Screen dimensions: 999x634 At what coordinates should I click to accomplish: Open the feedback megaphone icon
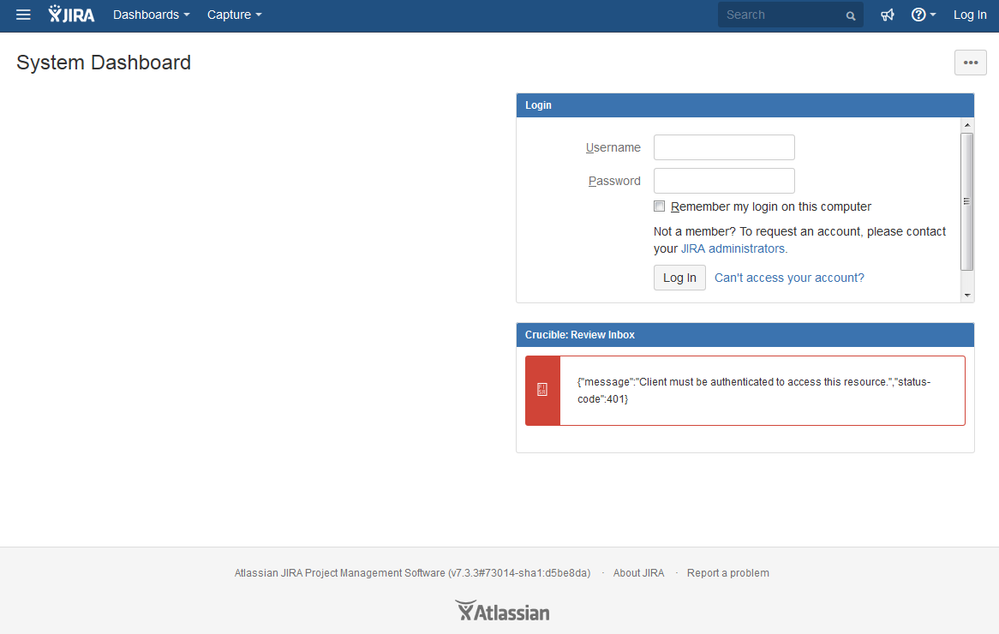(888, 15)
